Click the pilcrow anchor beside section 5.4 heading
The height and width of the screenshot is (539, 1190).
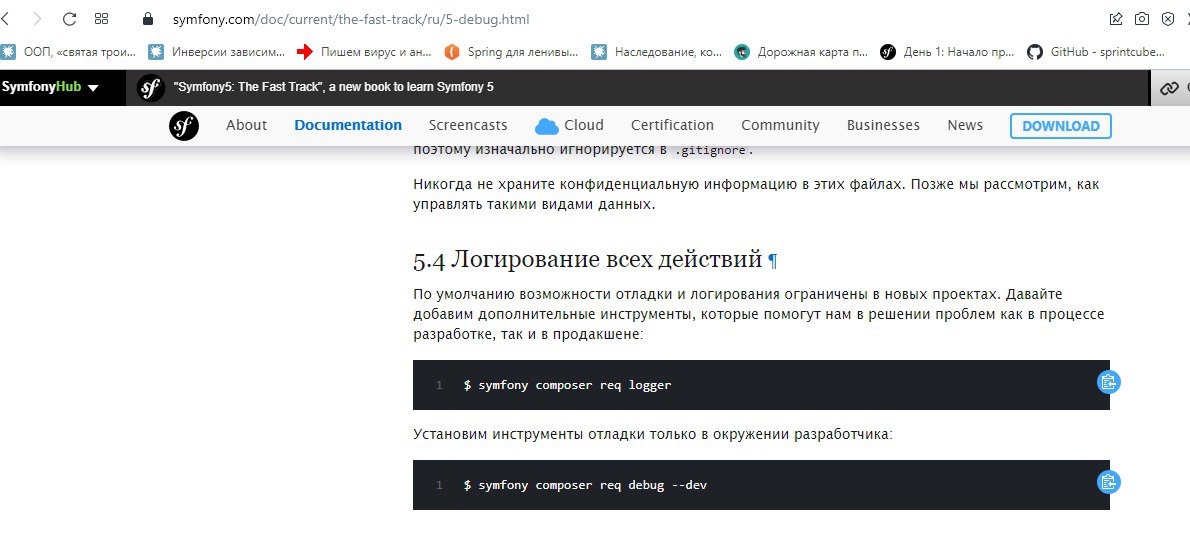point(773,260)
